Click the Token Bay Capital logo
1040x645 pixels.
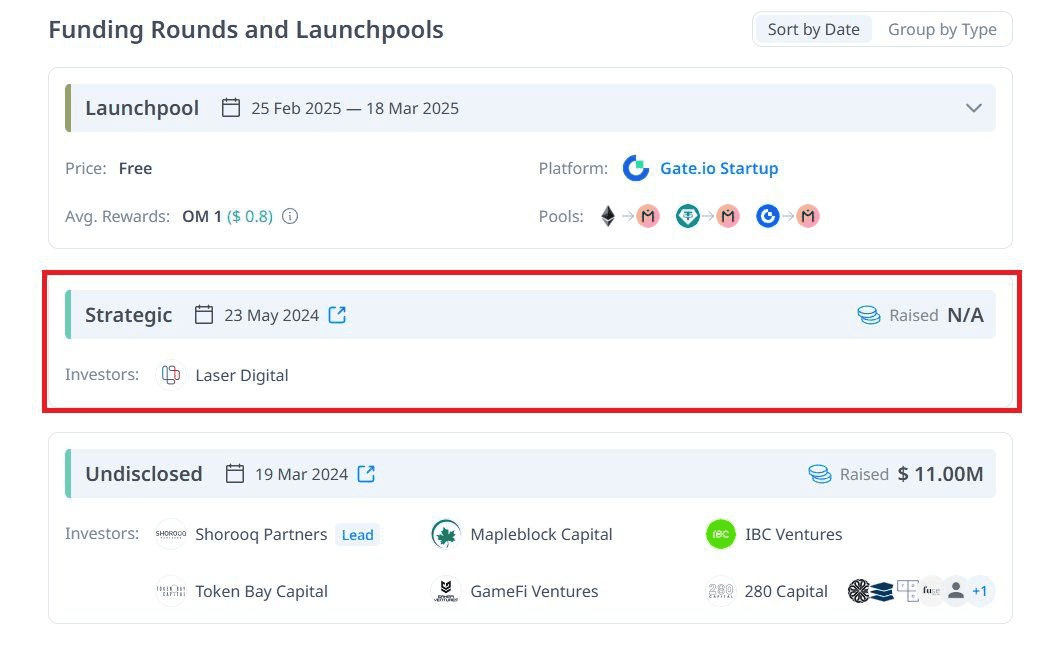(170, 591)
